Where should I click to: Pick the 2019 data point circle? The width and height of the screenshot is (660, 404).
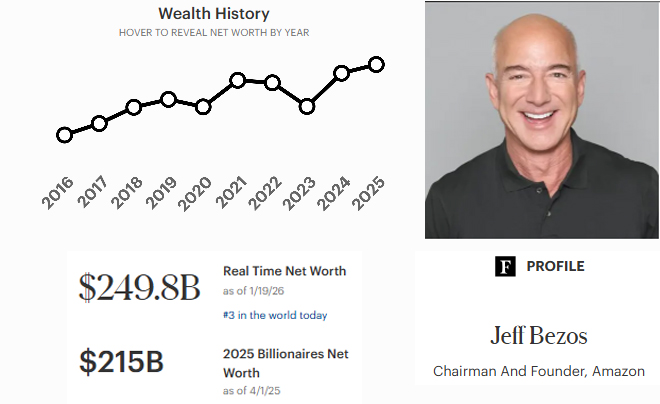click(169, 99)
